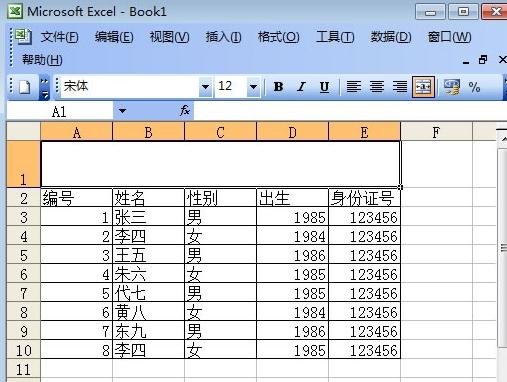Toggle Underline formatting
The width and height of the screenshot is (507, 382).
pos(324,87)
